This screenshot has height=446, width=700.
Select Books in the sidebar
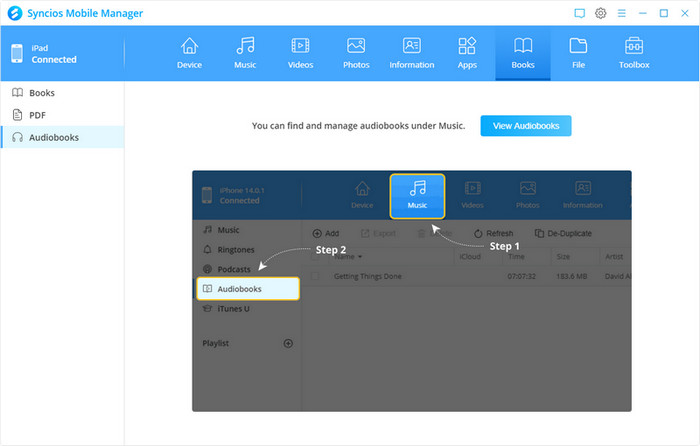click(62, 93)
